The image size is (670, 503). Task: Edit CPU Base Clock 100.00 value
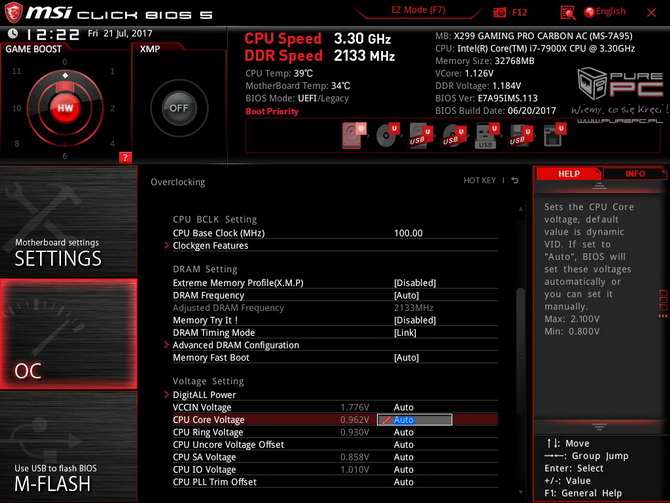408,233
